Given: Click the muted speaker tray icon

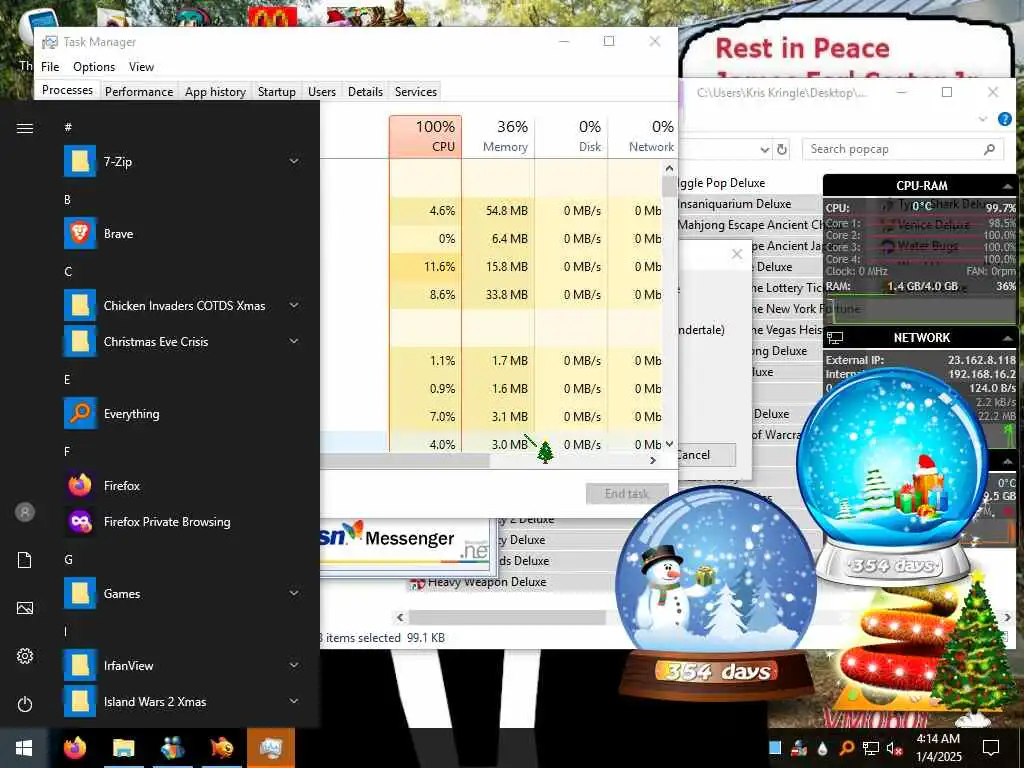Looking at the screenshot, I should [894, 749].
